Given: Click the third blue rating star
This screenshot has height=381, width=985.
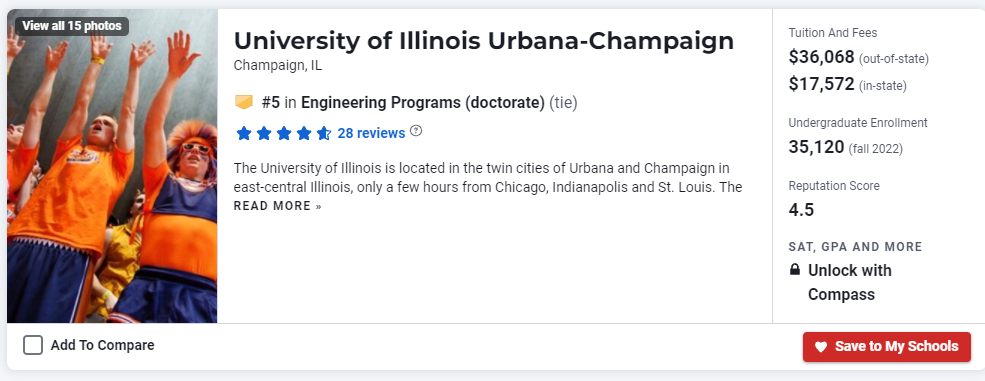Looking at the screenshot, I should pos(284,133).
